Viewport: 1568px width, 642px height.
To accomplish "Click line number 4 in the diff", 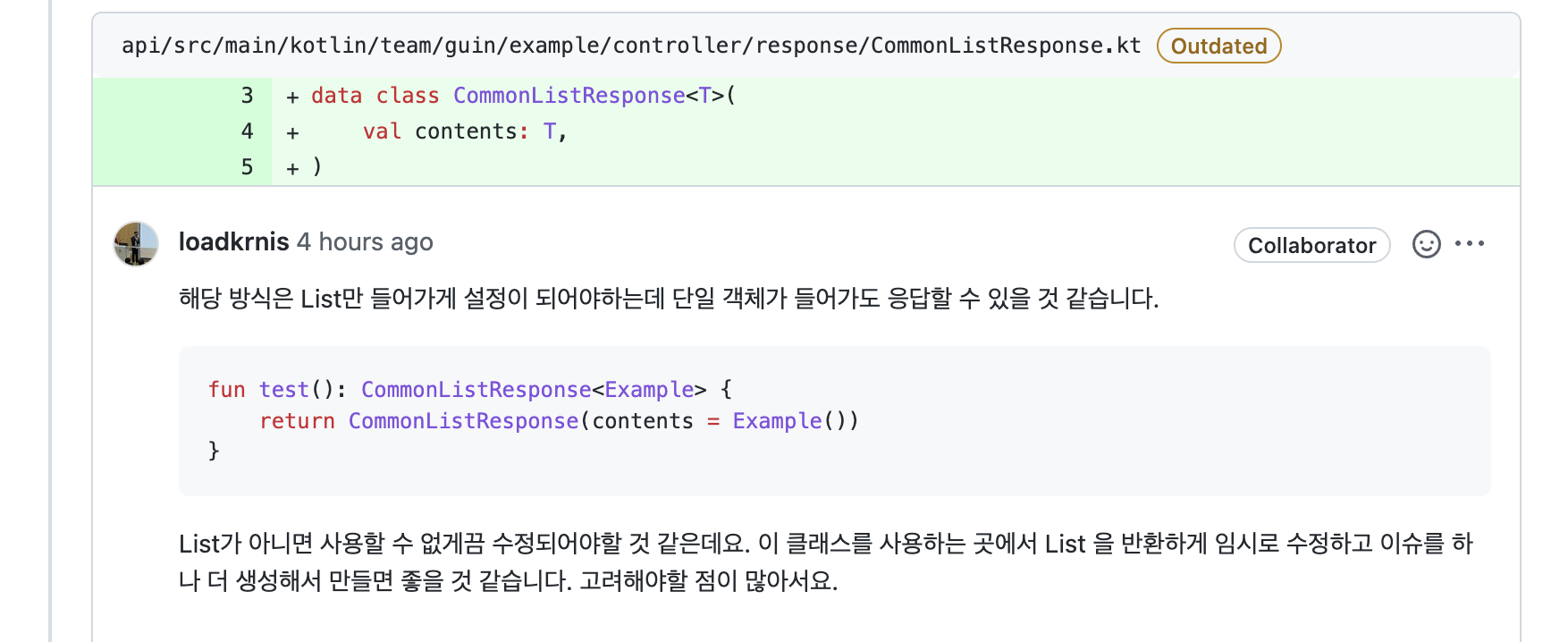I will point(247,131).
